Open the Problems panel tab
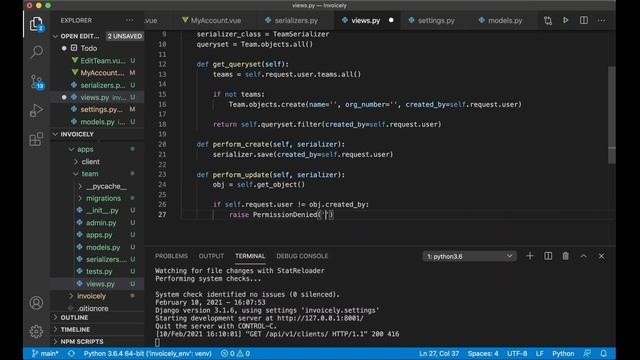This screenshot has height=360, width=640. click(x=171, y=256)
